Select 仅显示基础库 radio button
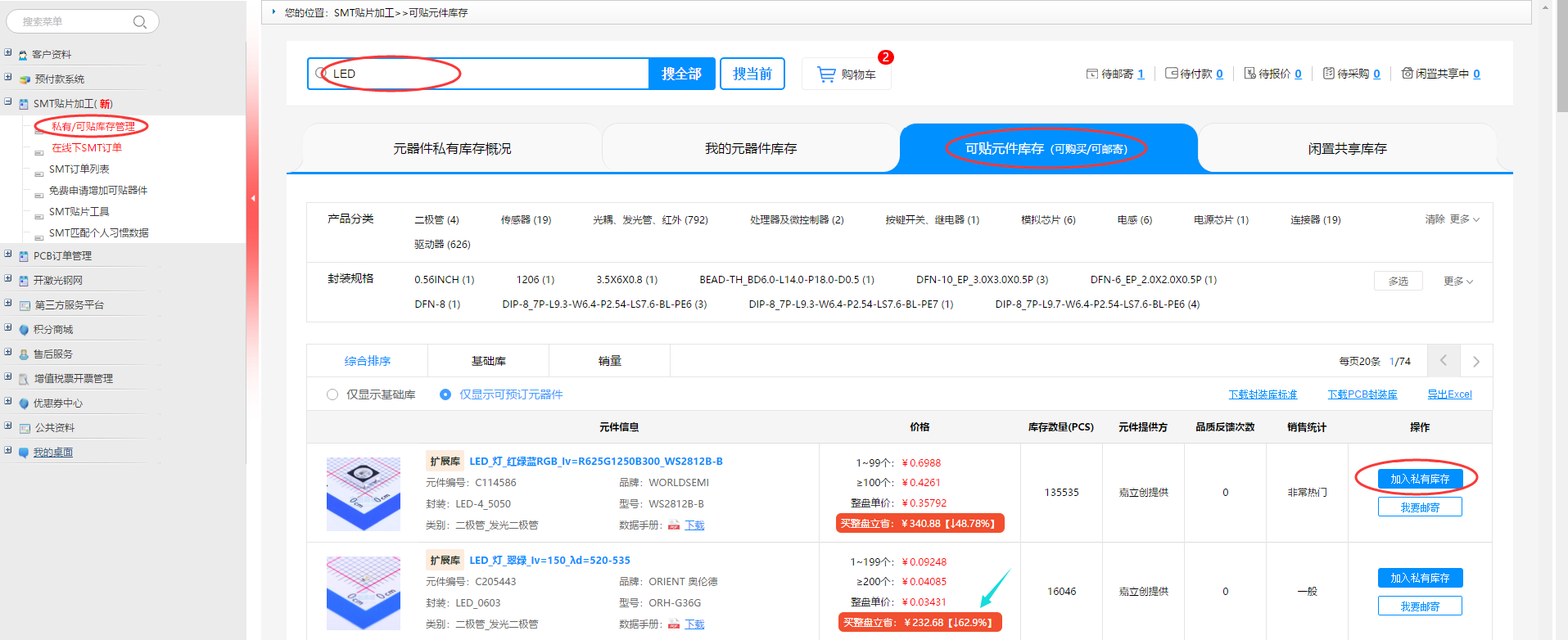This screenshot has width=1568, height=640. [332, 394]
